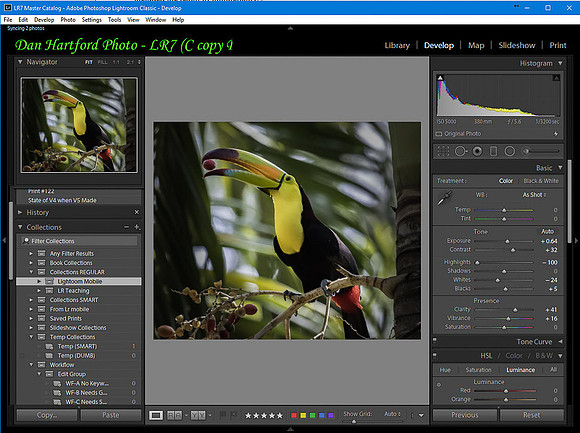
Task: Open the Temp (SMART) collection
Action: [77, 346]
